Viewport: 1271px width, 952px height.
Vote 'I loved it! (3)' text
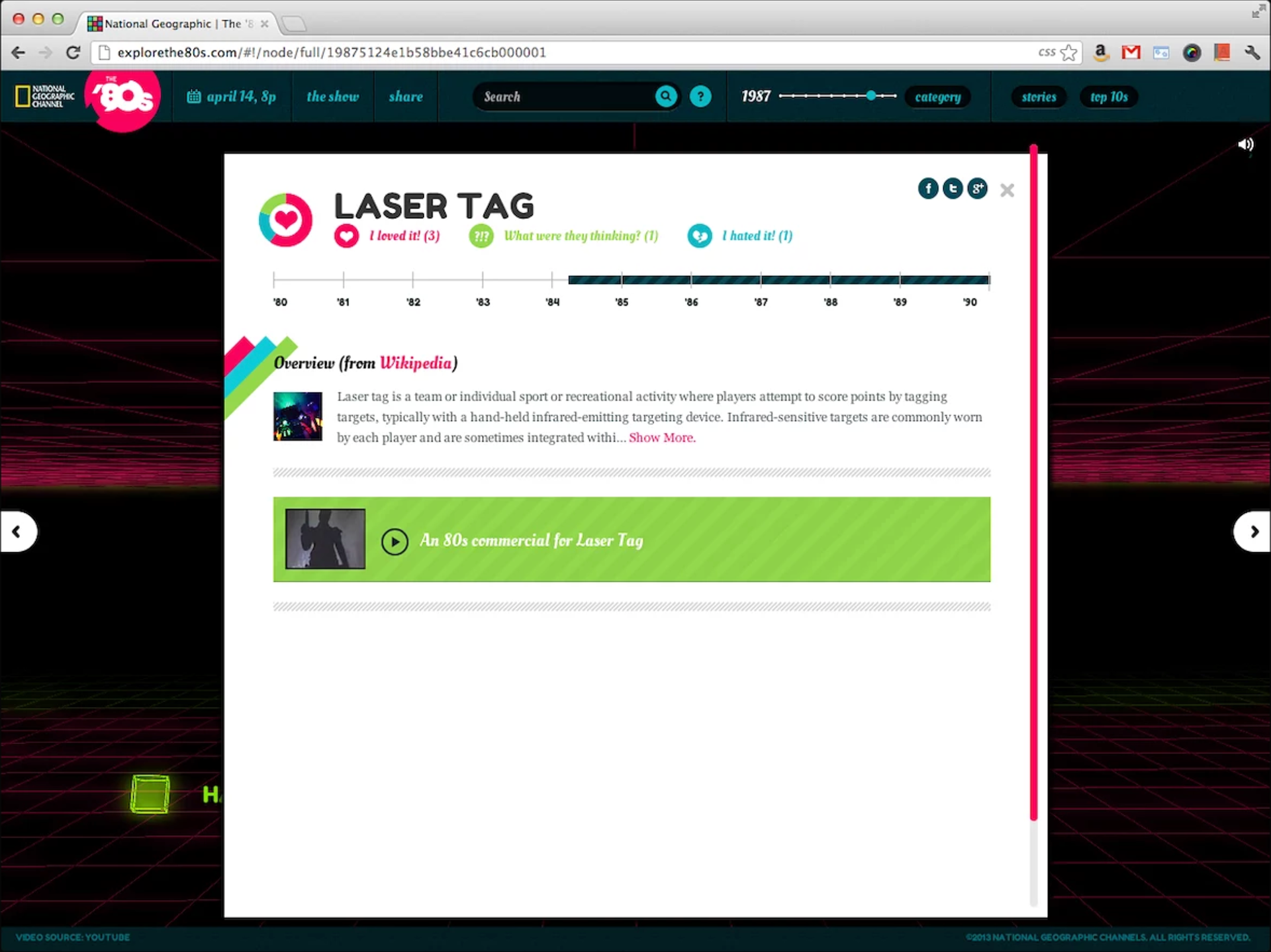coord(404,236)
